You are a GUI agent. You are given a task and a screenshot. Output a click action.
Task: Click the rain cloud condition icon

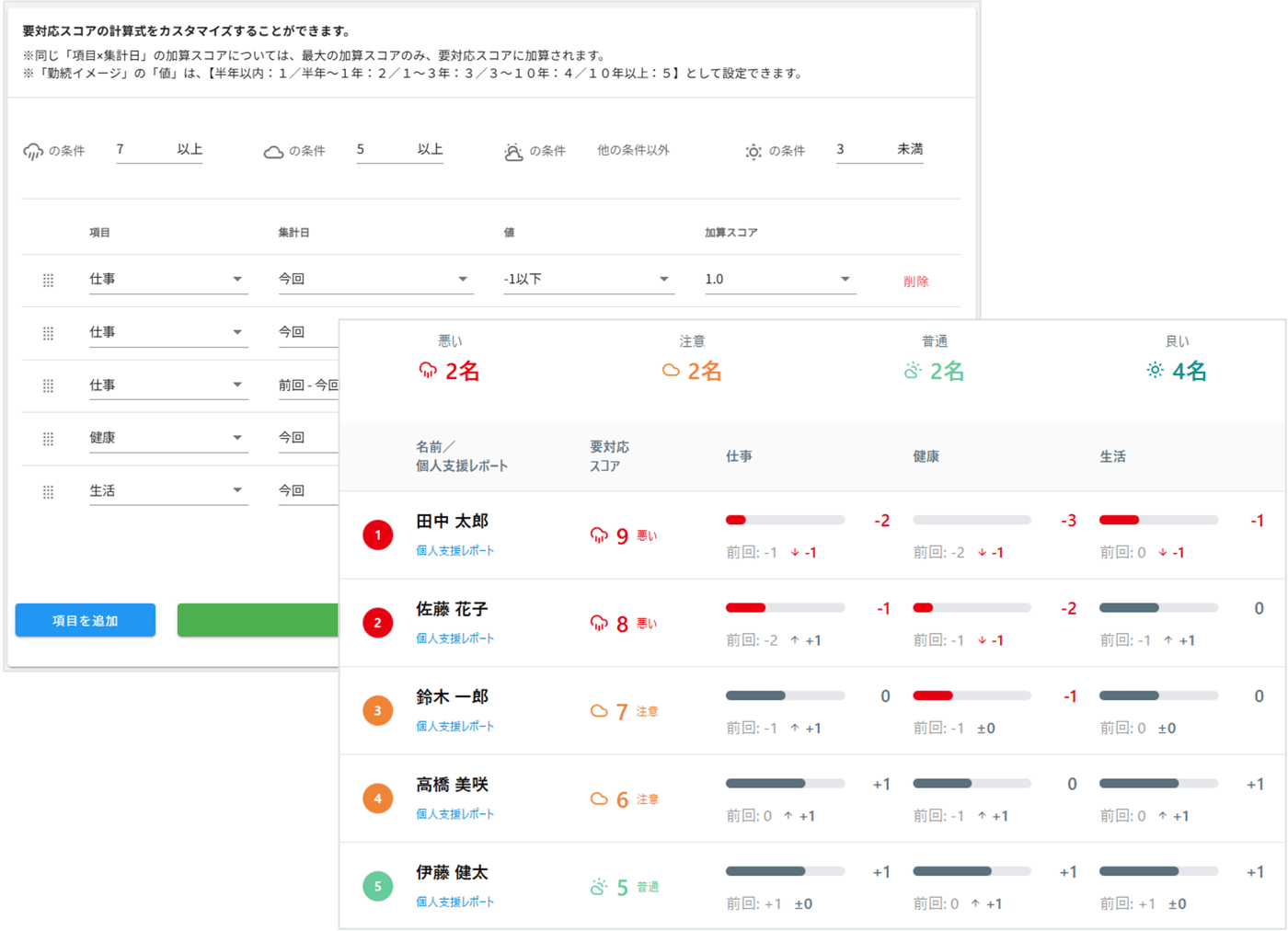point(33,151)
